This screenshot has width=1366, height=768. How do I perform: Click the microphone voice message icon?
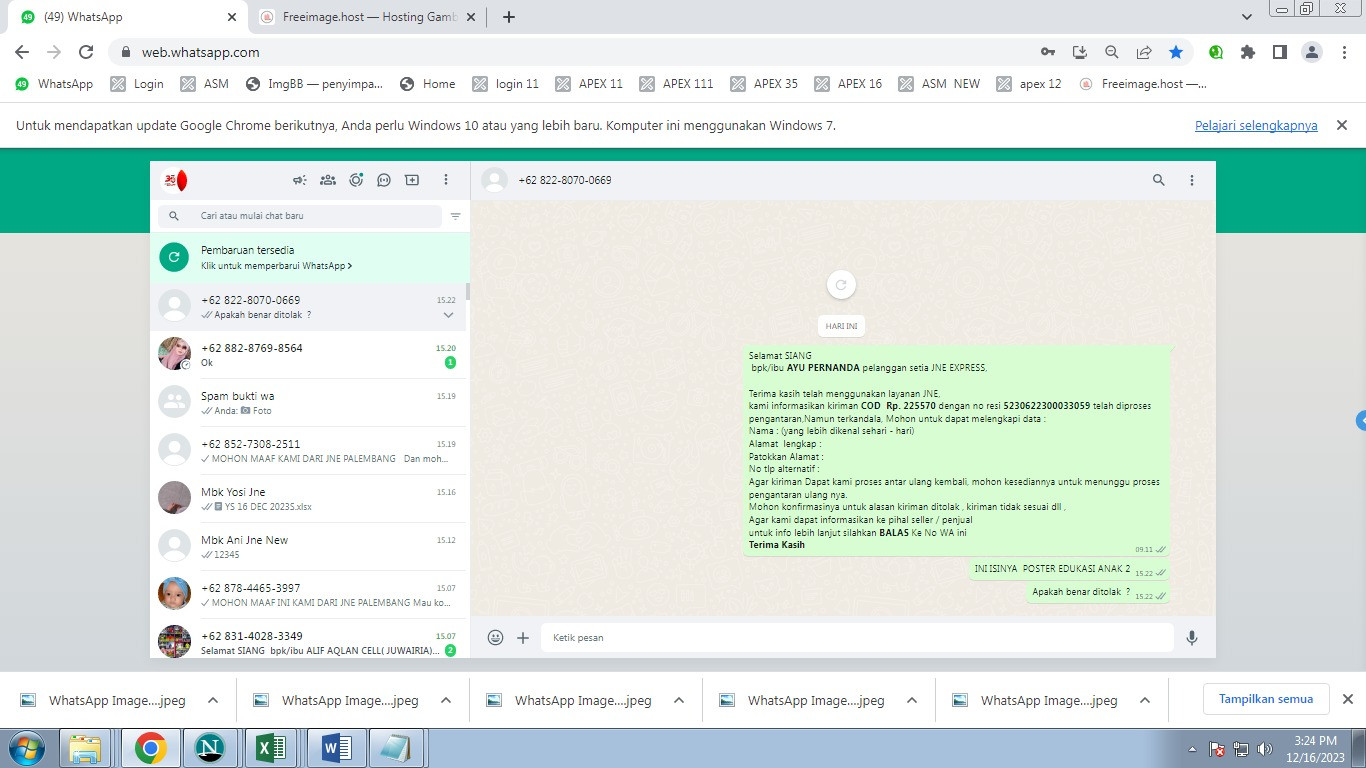[x=1192, y=637]
